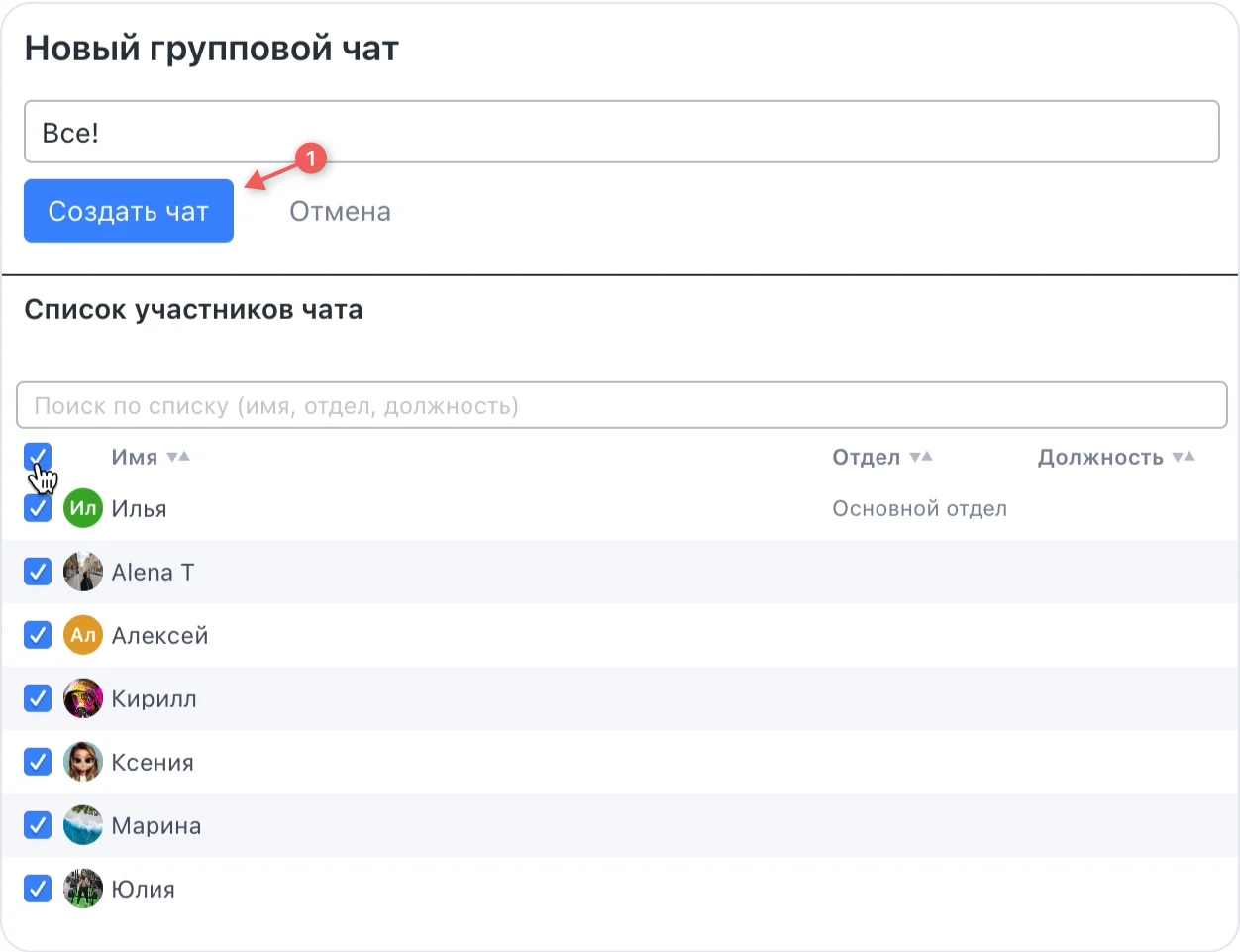This screenshot has width=1240, height=952.
Task: Click the chat name field containing Все!
Action: point(622,131)
